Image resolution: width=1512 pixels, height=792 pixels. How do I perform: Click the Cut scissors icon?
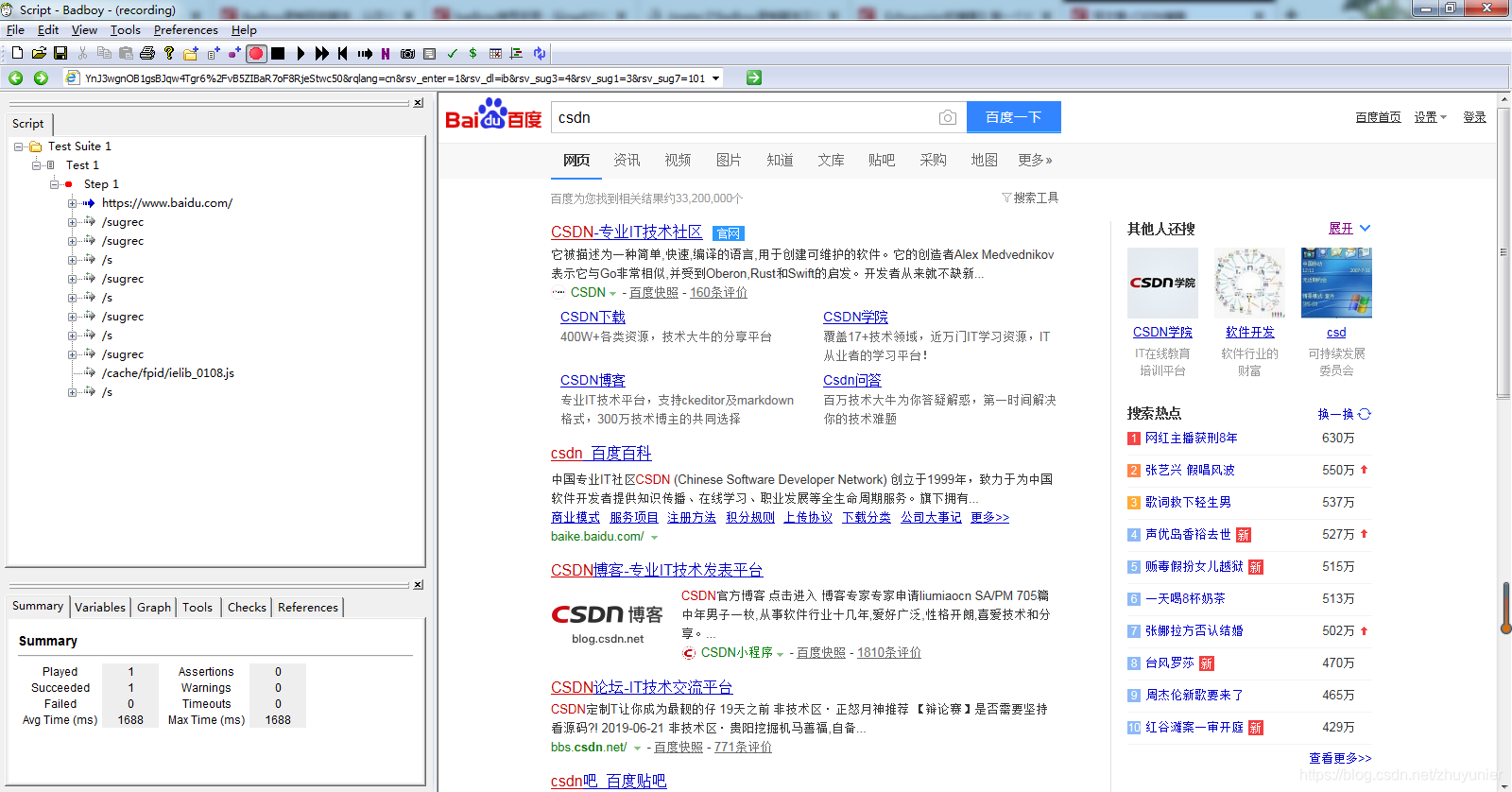82,54
